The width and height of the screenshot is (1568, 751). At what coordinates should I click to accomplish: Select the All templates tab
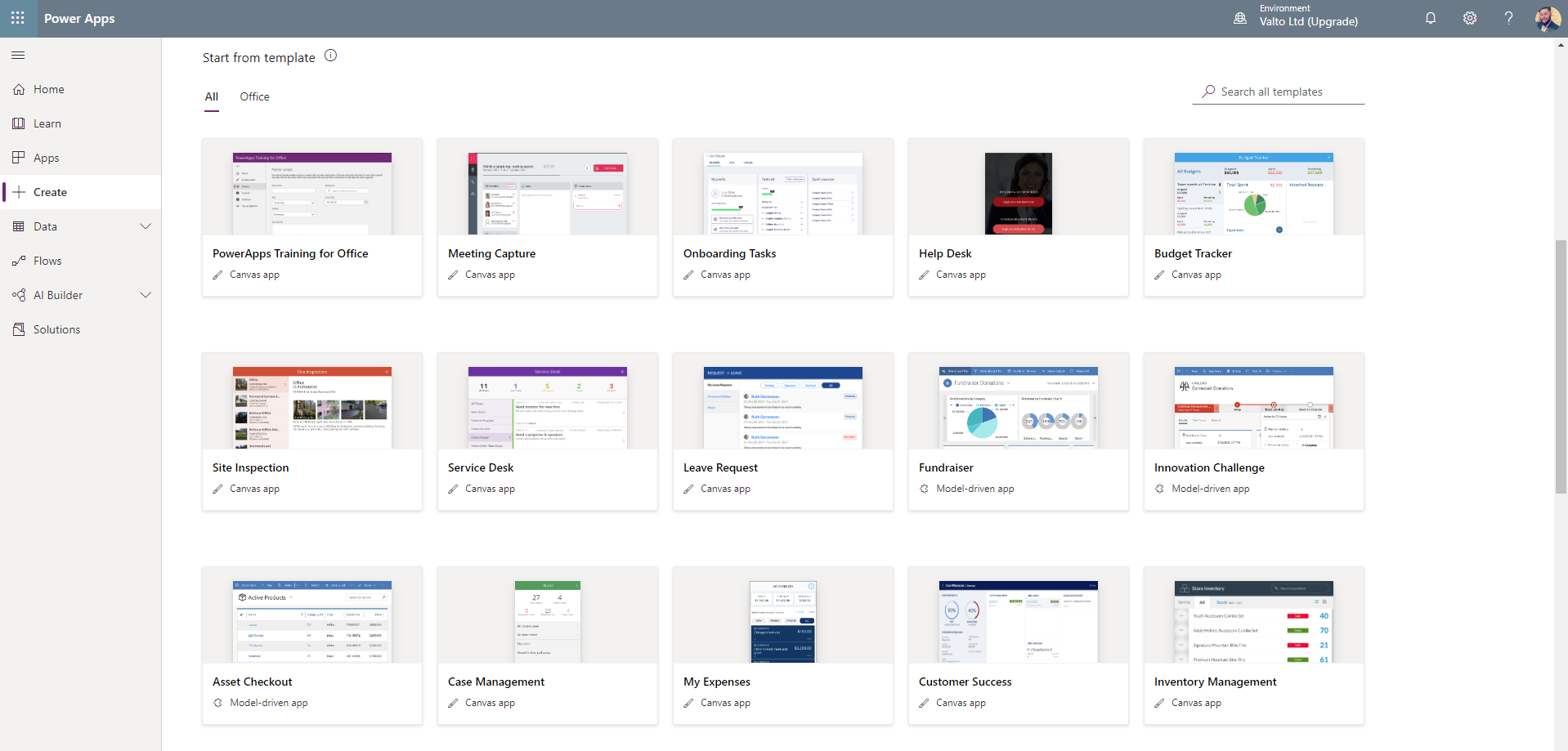point(212,96)
